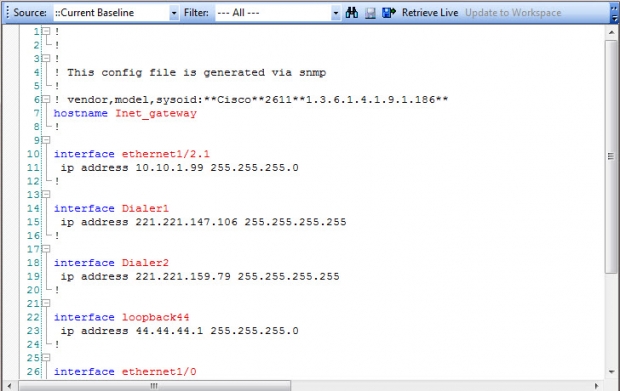Click the Retrieve Live disk-arrow icon
The width and height of the screenshot is (620, 391).
tap(389, 13)
